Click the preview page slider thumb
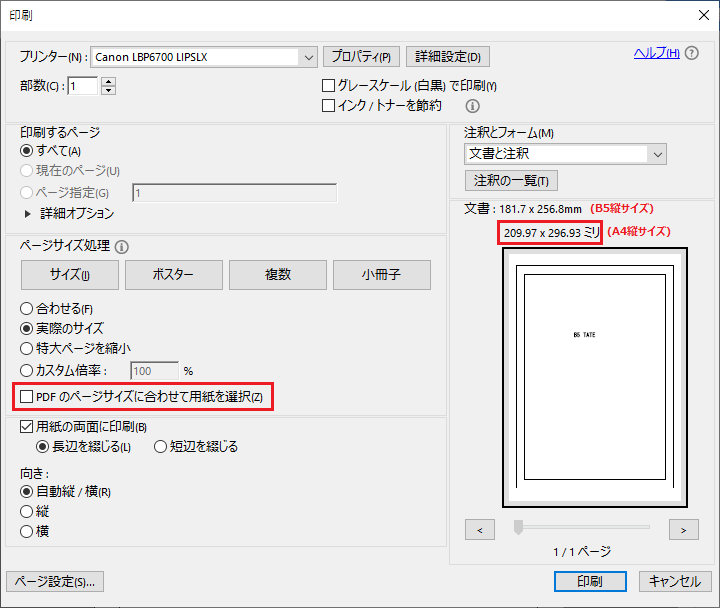The height and width of the screenshot is (608, 720). coord(518,527)
